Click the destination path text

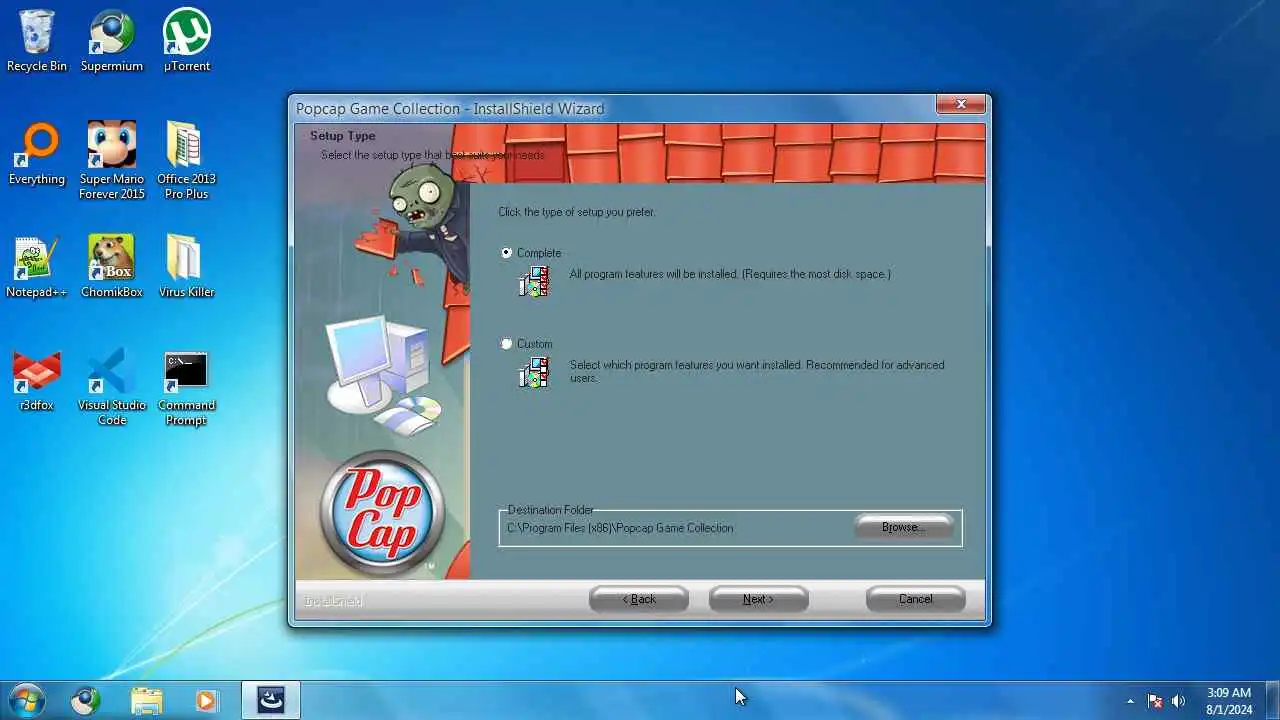pos(620,528)
